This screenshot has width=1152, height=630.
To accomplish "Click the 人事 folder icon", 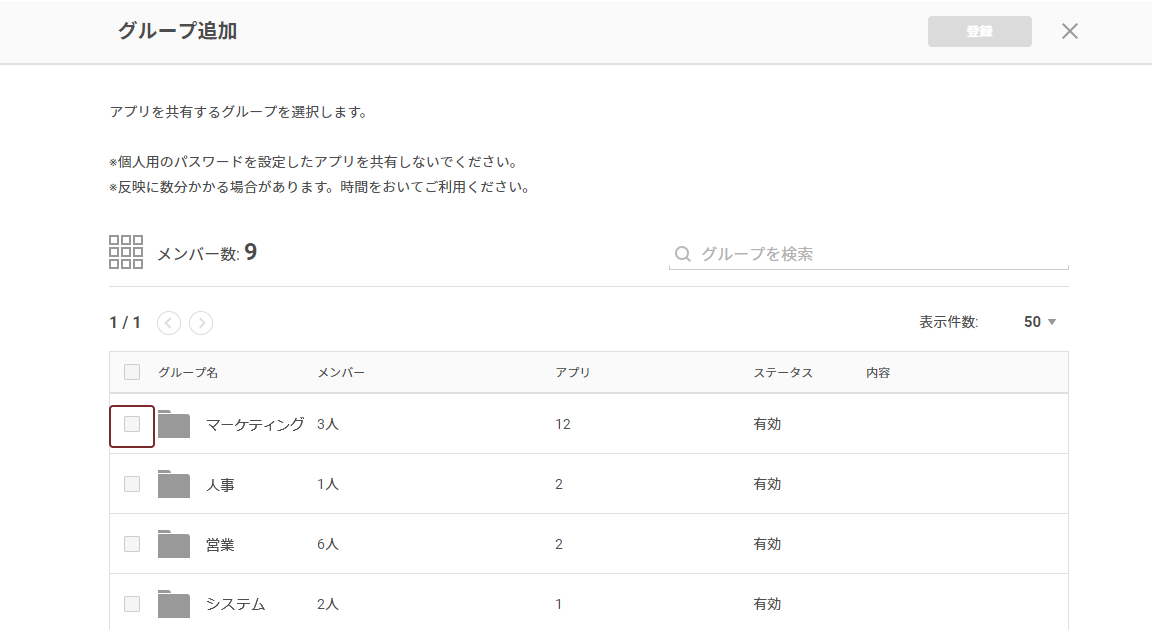I will click(x=174, y=485).
